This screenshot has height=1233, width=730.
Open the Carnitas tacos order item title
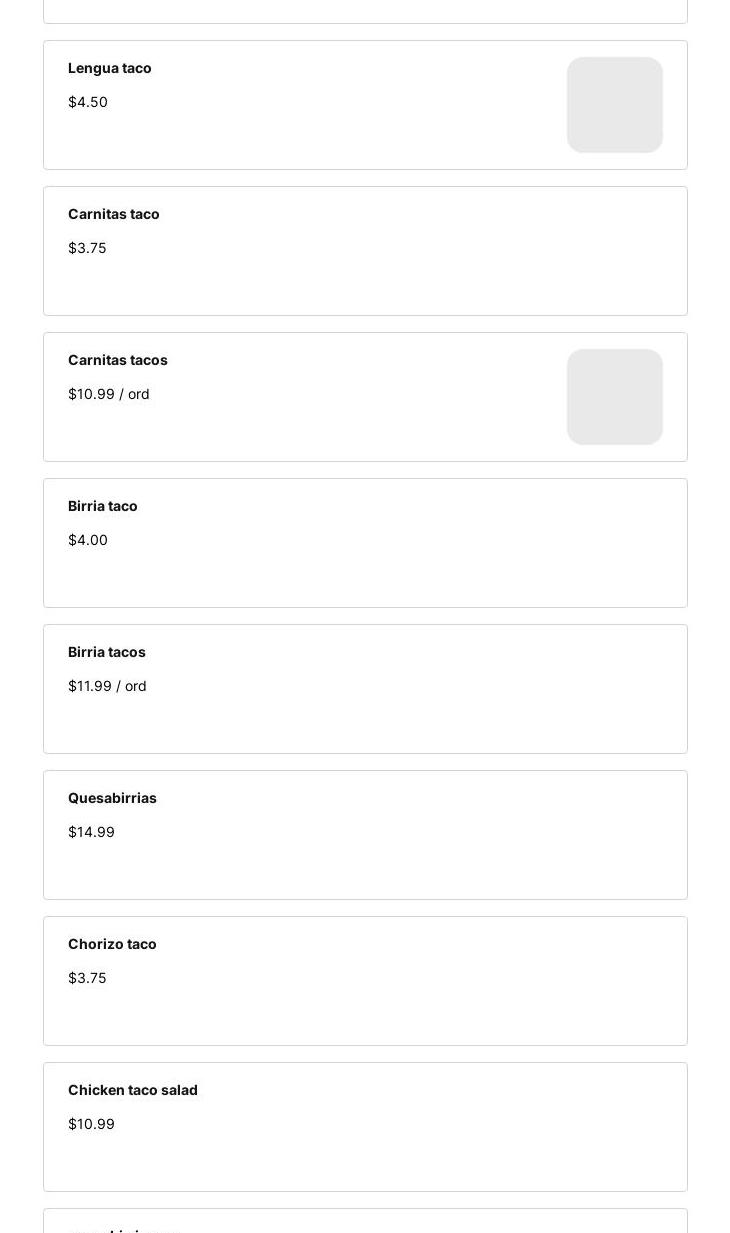[x=118, y=360]
